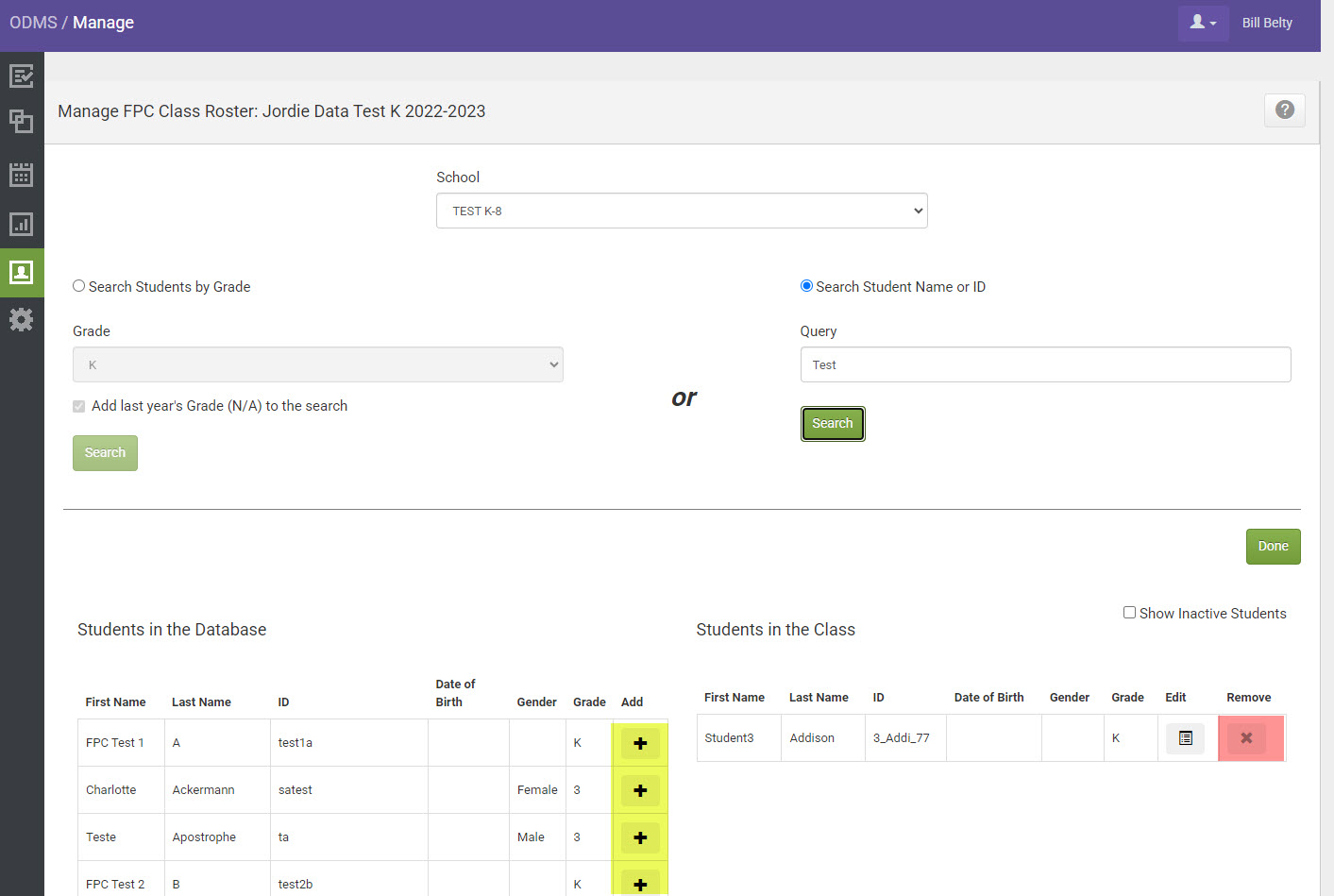Open the School dropdown showing TEST K-8
Screen dimensions: 1334x896
[682, 211]
